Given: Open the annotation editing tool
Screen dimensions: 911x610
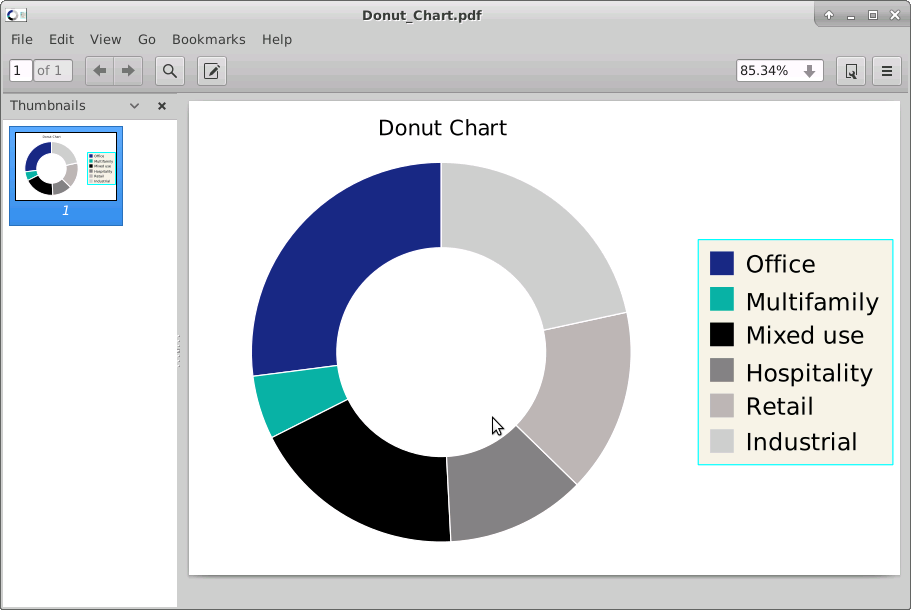Looking at the screenshot, I should pos(211,70).
